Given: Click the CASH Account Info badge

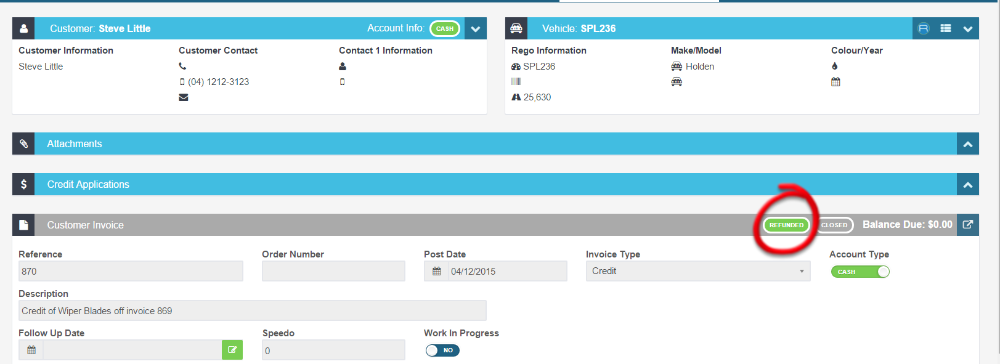Looking at the screenshot, I should coord(445,29).
